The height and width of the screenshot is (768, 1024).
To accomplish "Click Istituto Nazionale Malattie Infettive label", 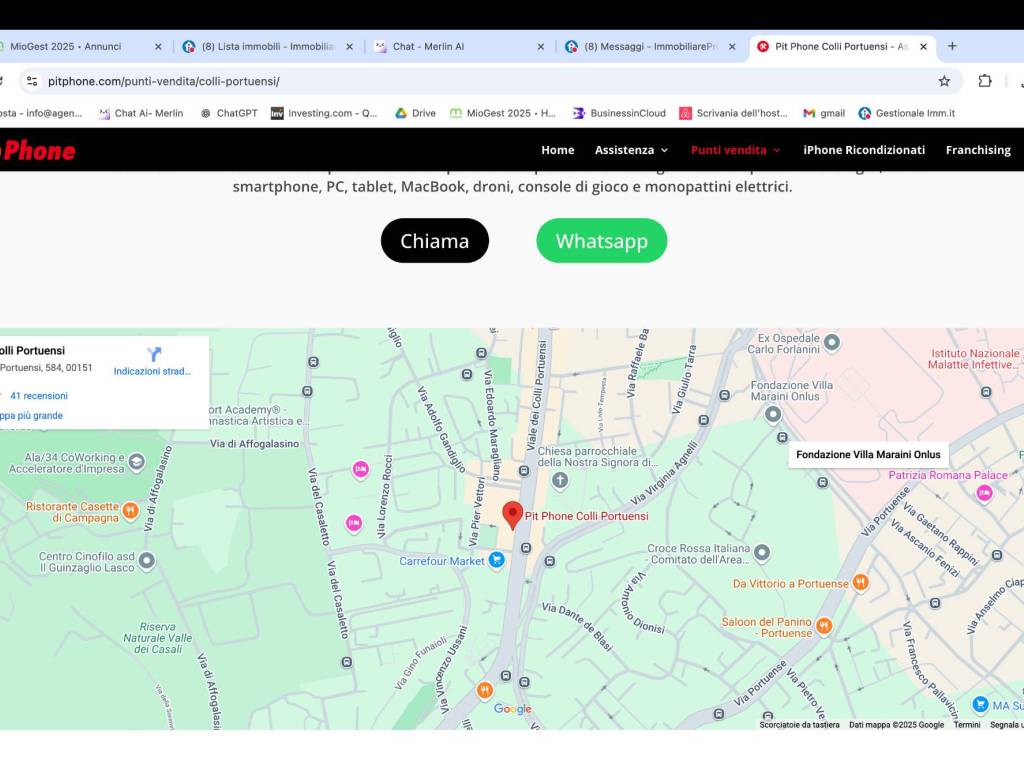I will [974, 359].
